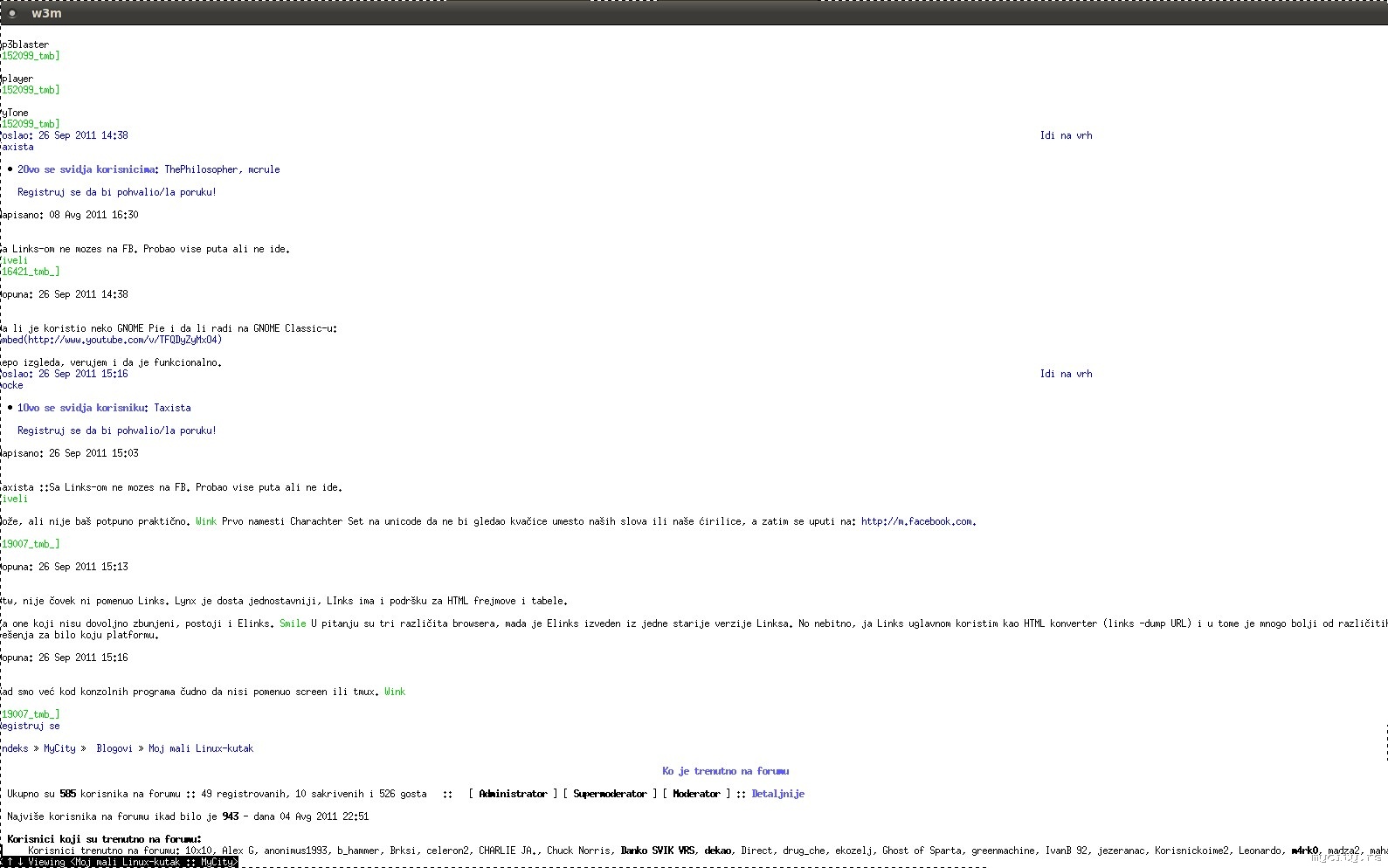Open the Taxista user link

172,408
